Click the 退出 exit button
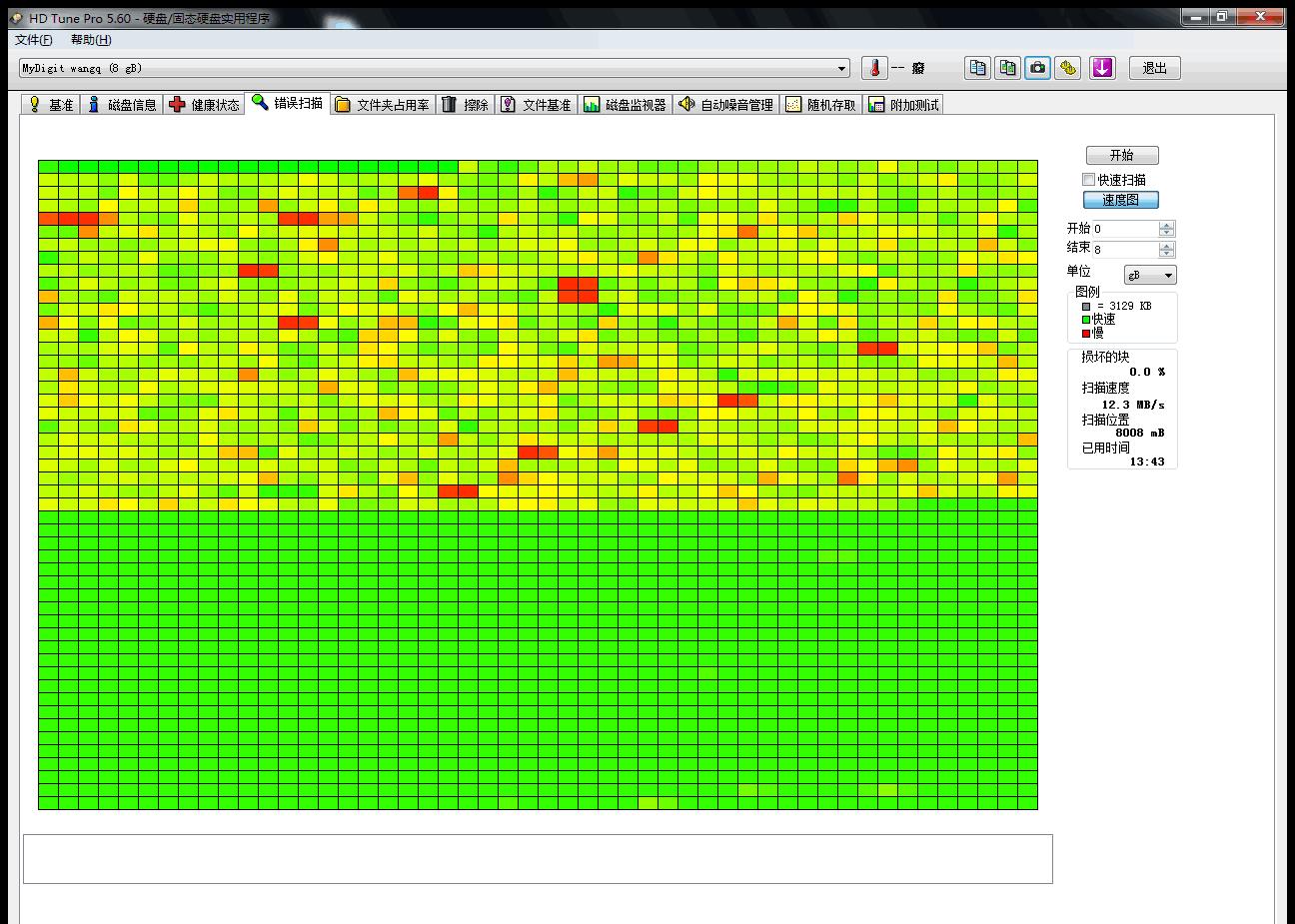The height and width of the screenshot is (924, 1295). pyautogui.click(x=1155, y=68)
